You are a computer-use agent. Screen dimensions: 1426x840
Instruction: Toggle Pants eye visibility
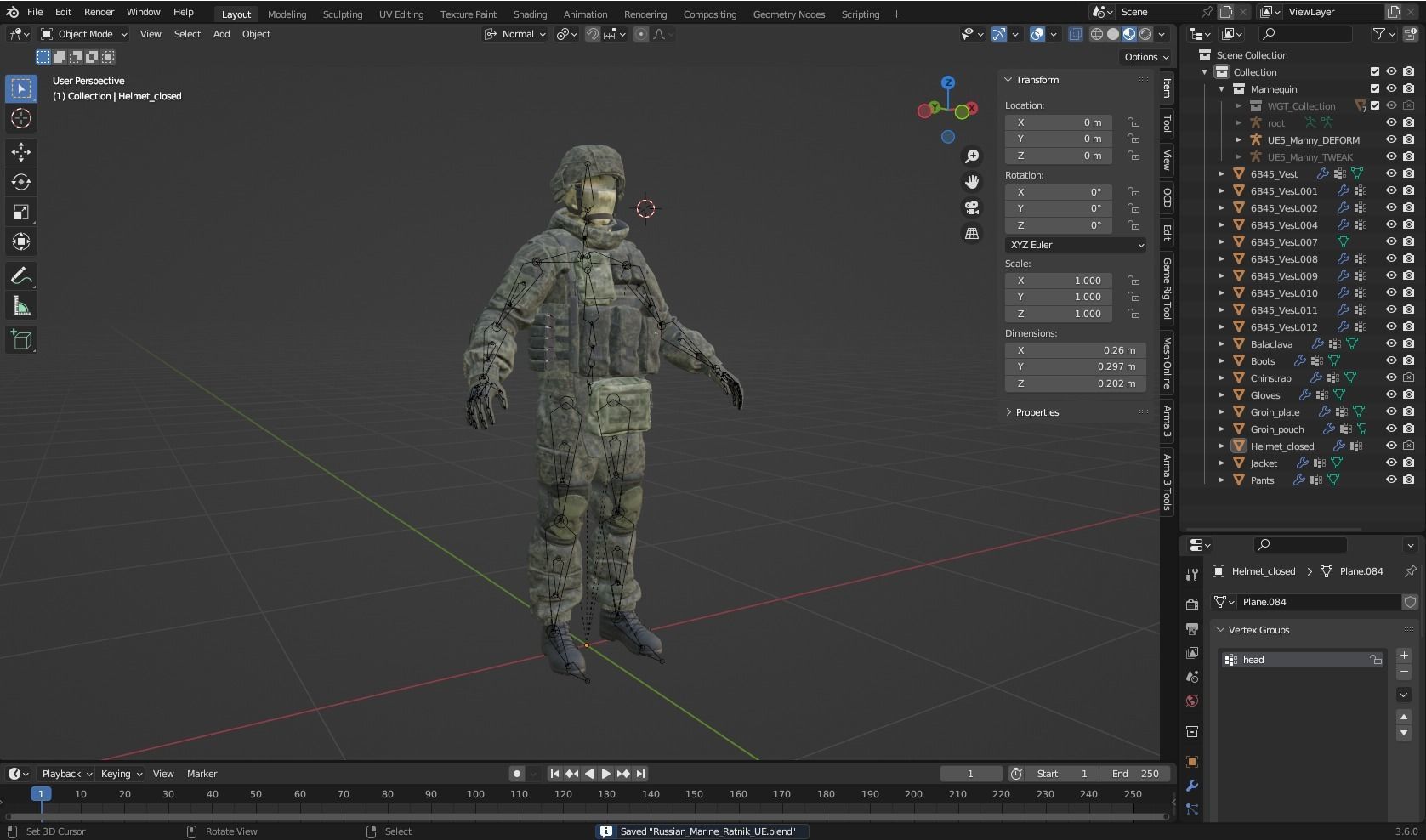(1392, 480)
